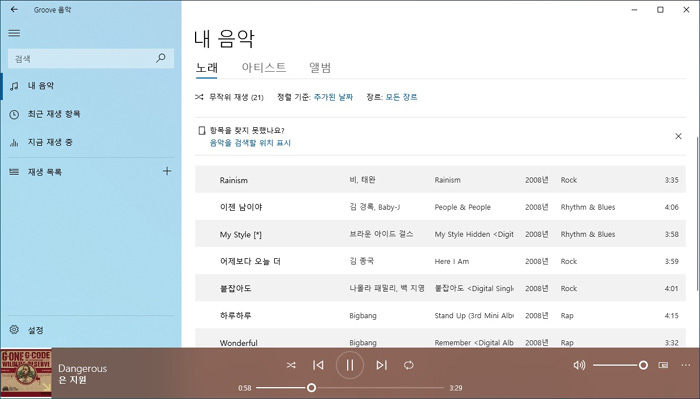Image resolution: width=700 pixels, height=399 pixels.
Task: Open the 추가된 날짜 sort dropdown
Action: [333, 97]
